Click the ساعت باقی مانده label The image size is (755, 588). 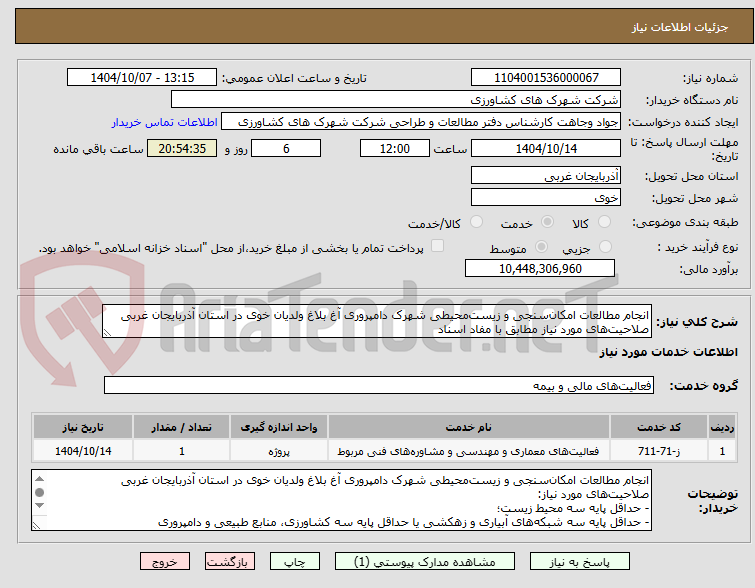[x=98, y=149]
